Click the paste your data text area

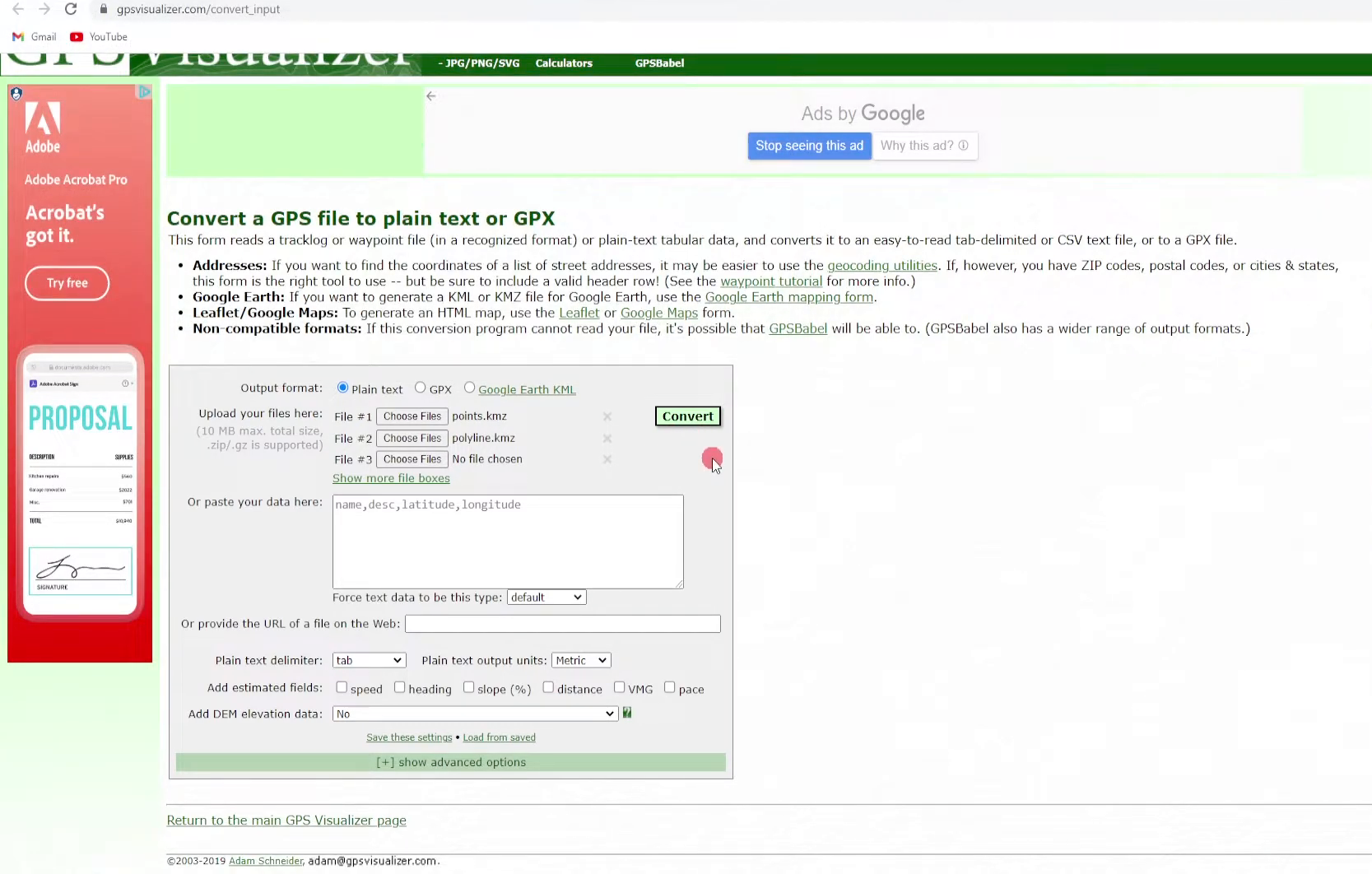click(x=508, y=542)
